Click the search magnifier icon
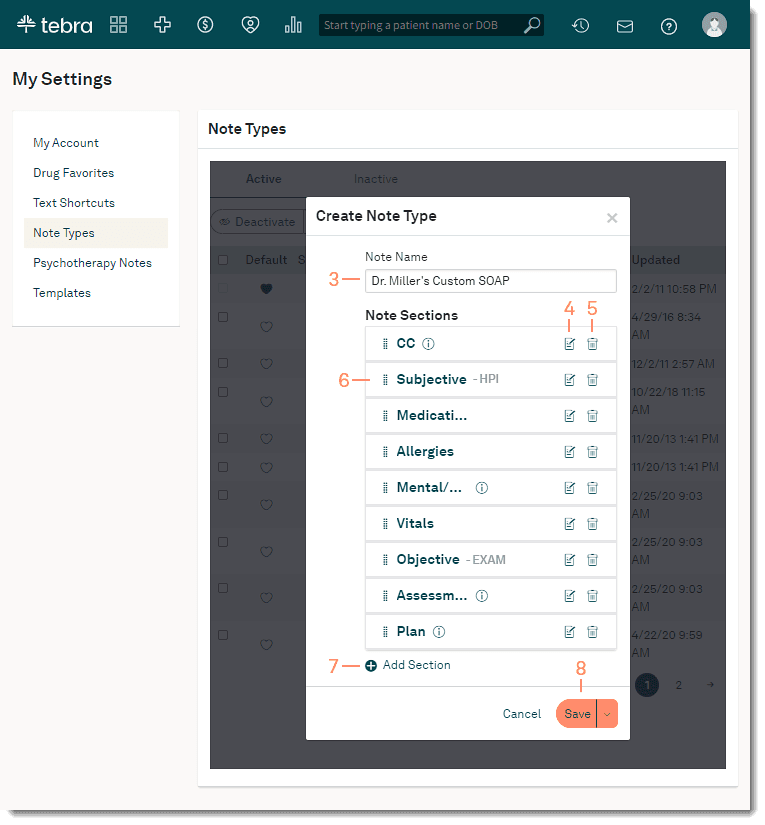 pyautogui.click(x=532, y=25)
